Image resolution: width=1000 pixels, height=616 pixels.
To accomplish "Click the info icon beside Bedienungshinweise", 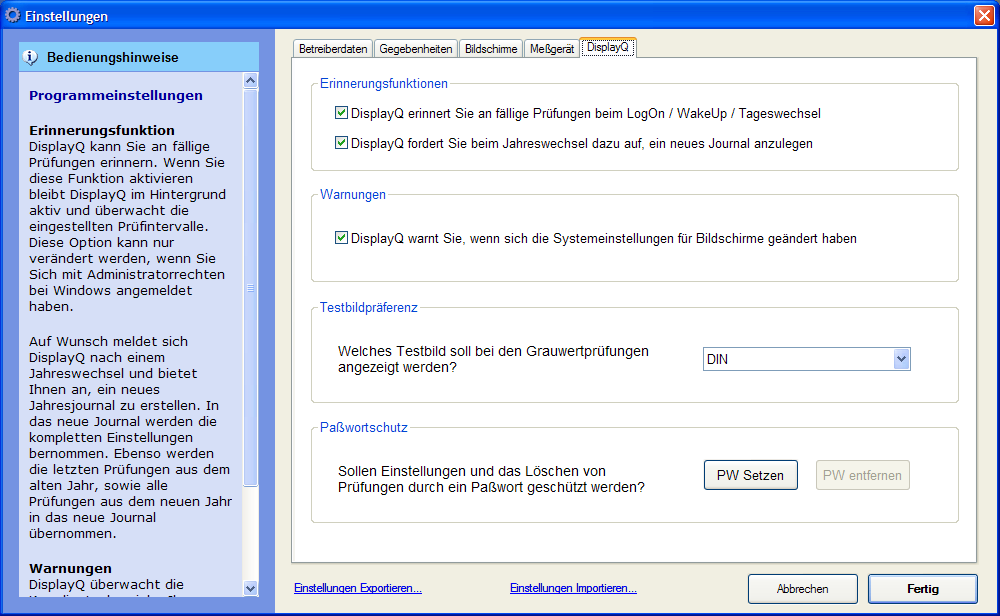I will (30, 57).
